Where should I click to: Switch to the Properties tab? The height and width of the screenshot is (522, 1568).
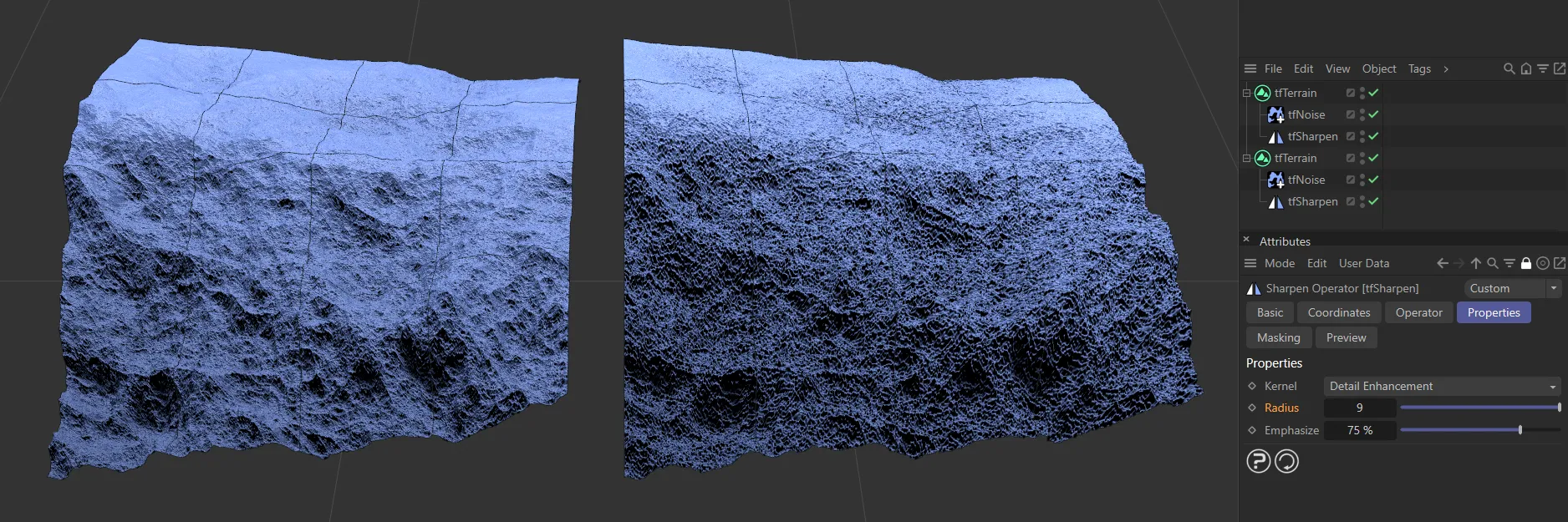[x=1494, y=312]
